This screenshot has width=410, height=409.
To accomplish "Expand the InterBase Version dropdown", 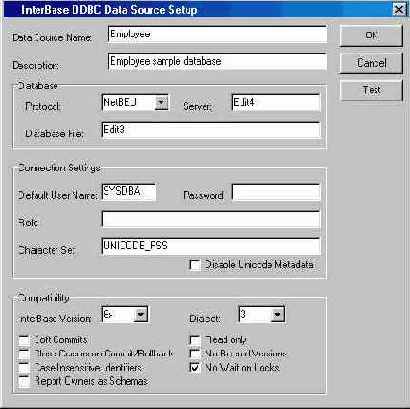I will point(141,314).
